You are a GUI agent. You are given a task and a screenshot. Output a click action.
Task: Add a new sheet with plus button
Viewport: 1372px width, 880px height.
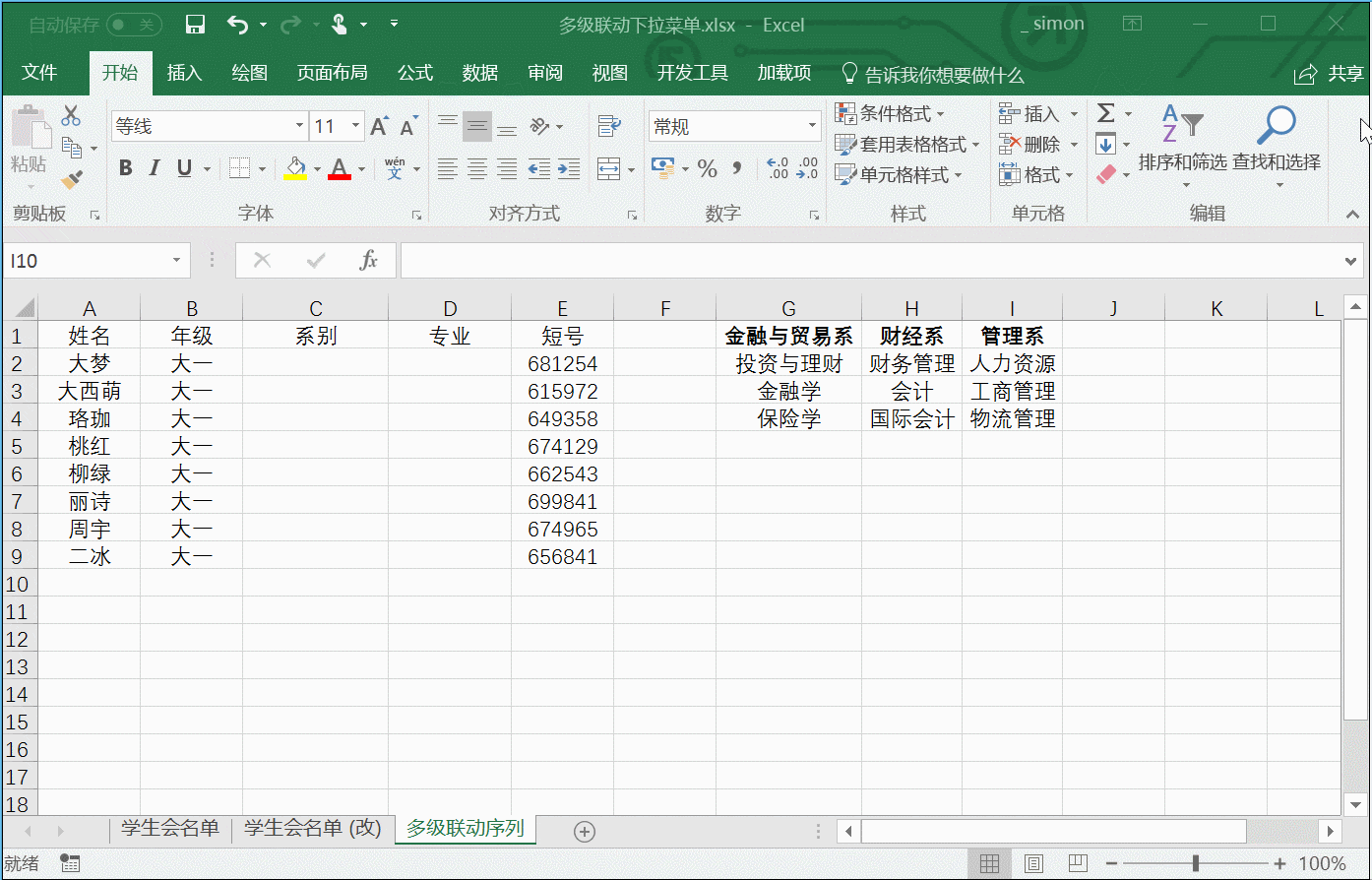pyautogui.click(x=585, y=832)
